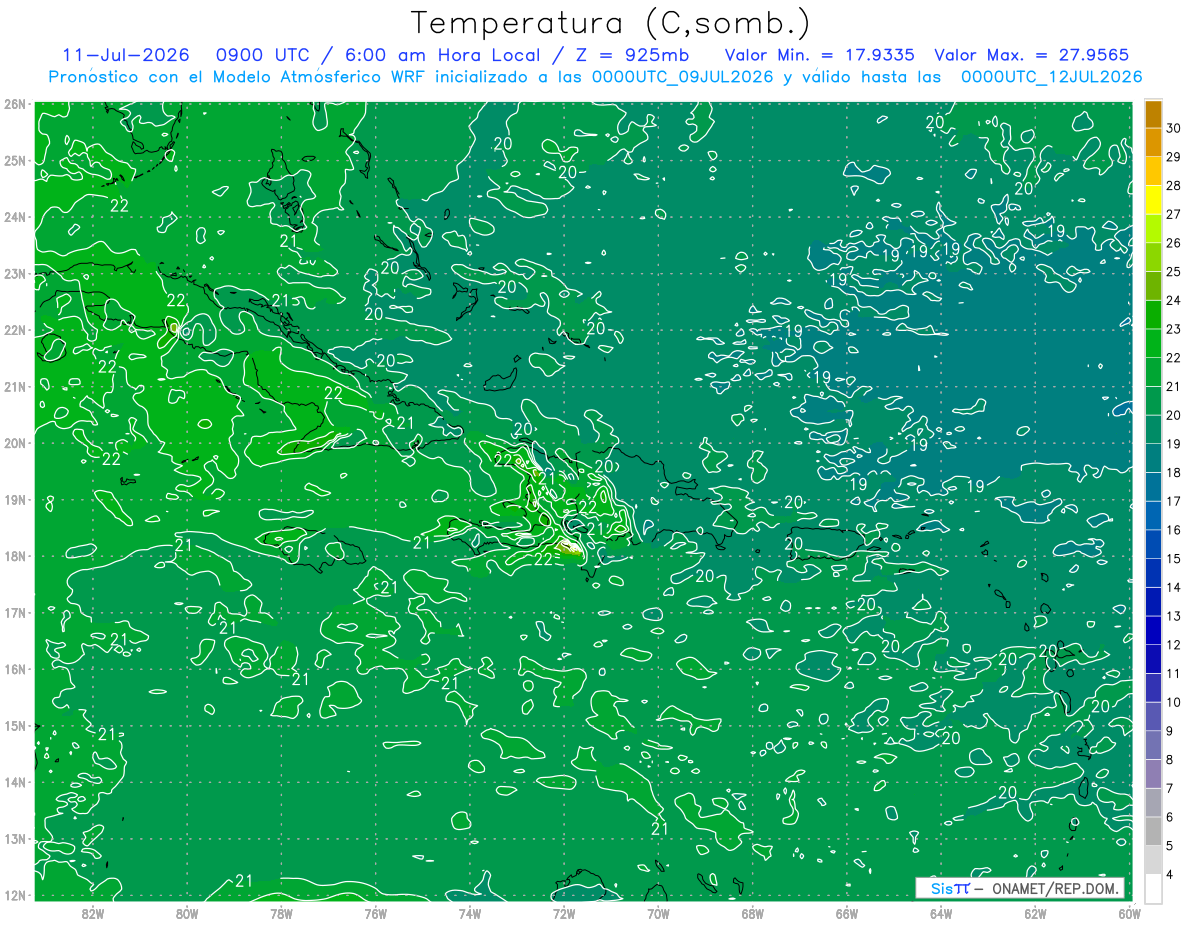Click the colorbar value 28

point(1173,185)
